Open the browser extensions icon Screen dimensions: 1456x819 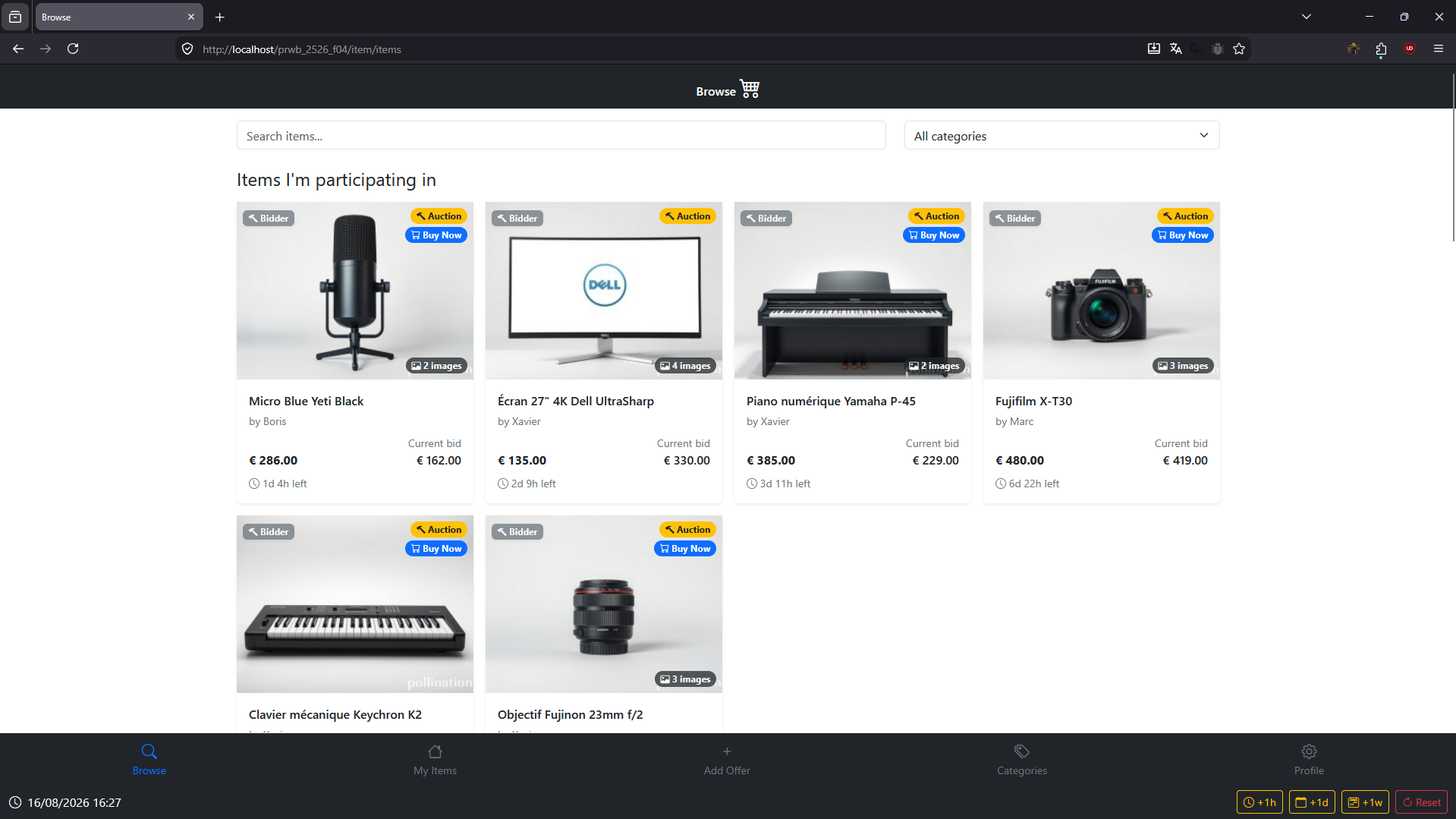click(1381, 49)
